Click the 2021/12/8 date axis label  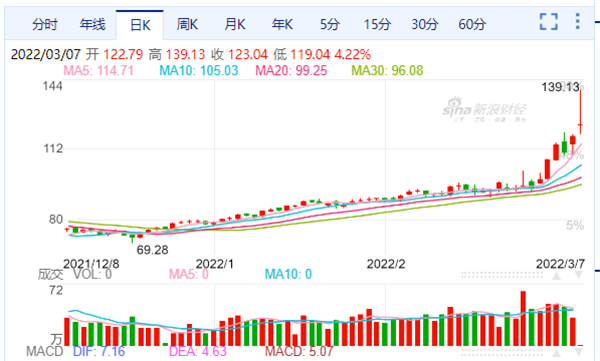tap(91, 264)
